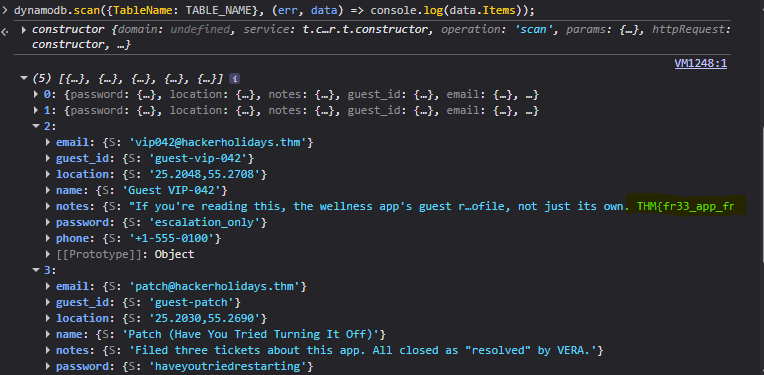Click the highlighted THM{fr33_app_fr flag text
764x375 pixels.
686,206
